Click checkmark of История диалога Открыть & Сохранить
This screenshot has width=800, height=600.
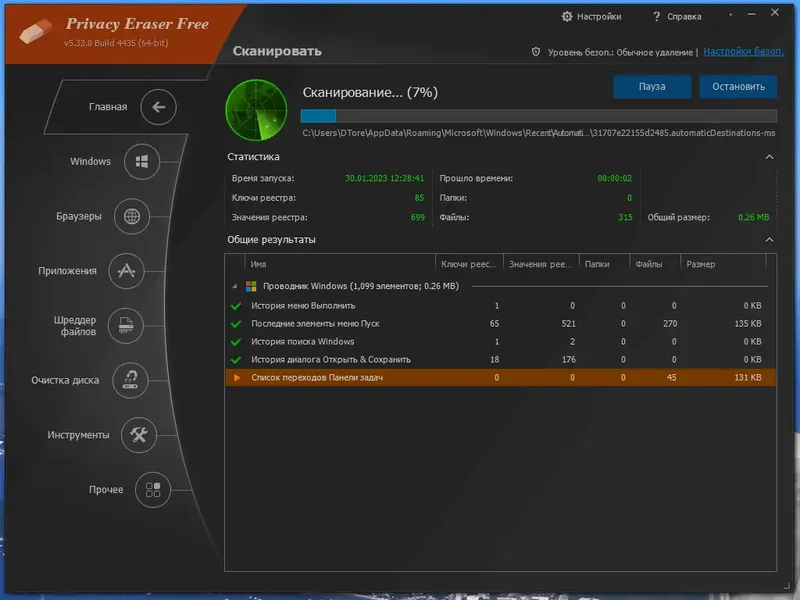tap(236, 360)
